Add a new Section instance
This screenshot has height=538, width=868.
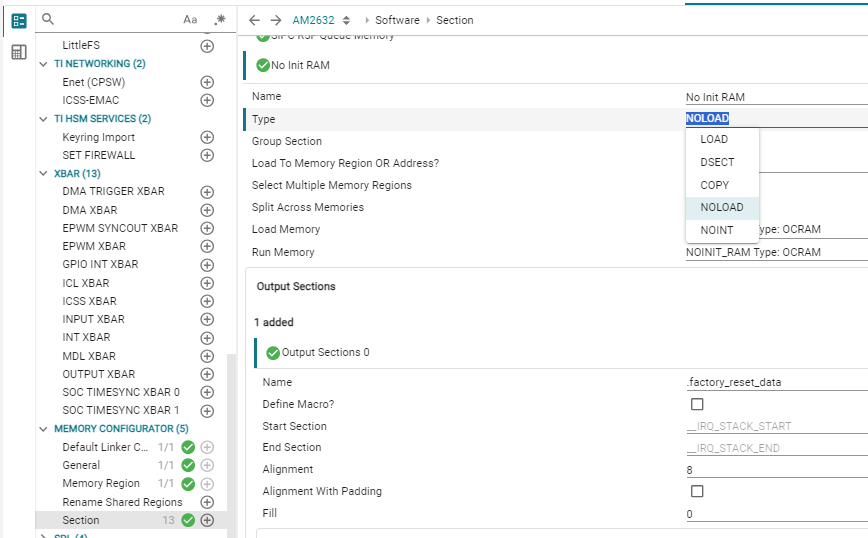pyautogui.click(x=207, y=520)
